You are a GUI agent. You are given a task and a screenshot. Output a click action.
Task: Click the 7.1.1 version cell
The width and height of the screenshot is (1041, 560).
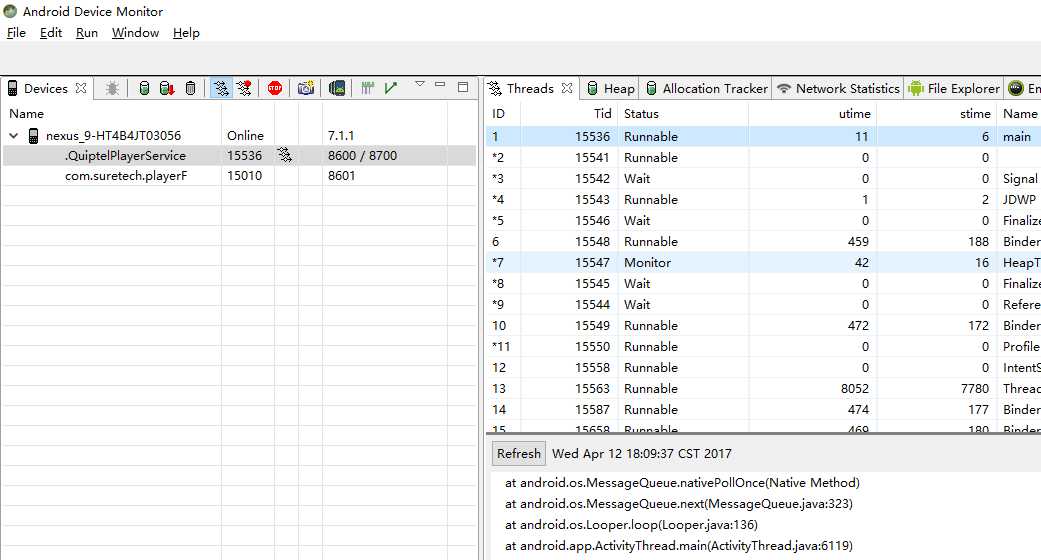[341, 136]
